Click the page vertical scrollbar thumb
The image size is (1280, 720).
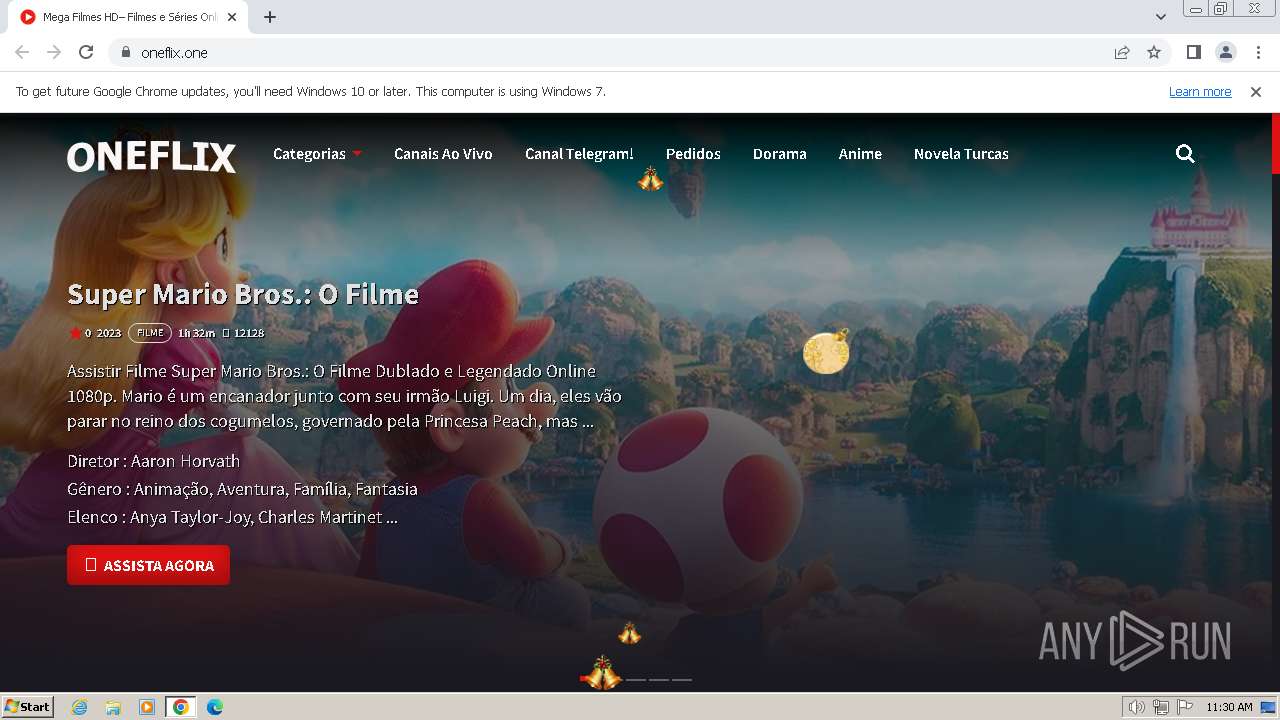click(x=1275, y=143)
